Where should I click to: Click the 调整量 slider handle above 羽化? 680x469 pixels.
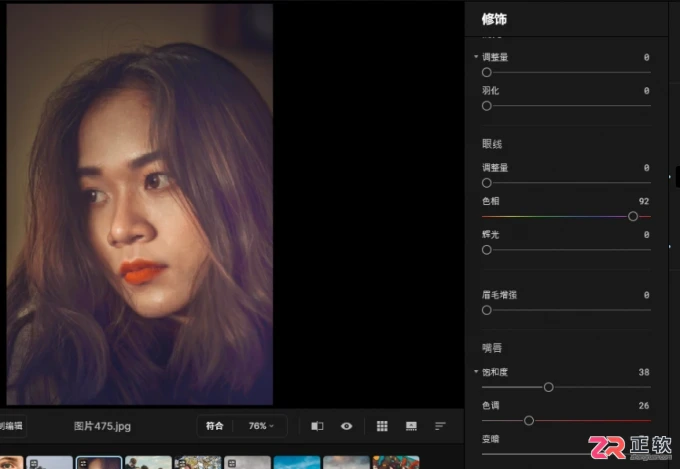click(x=487, y=72)
